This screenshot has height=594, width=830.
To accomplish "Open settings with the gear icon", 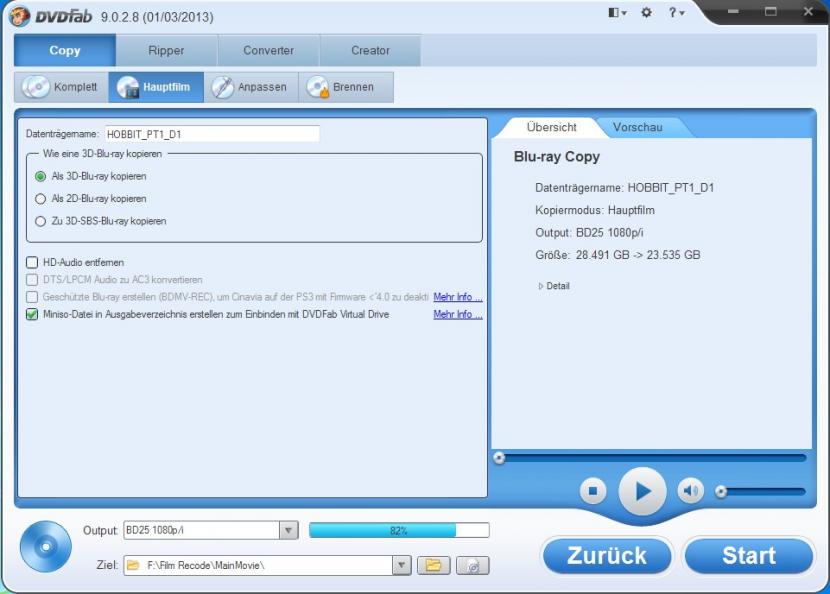I will pos(646,13).
